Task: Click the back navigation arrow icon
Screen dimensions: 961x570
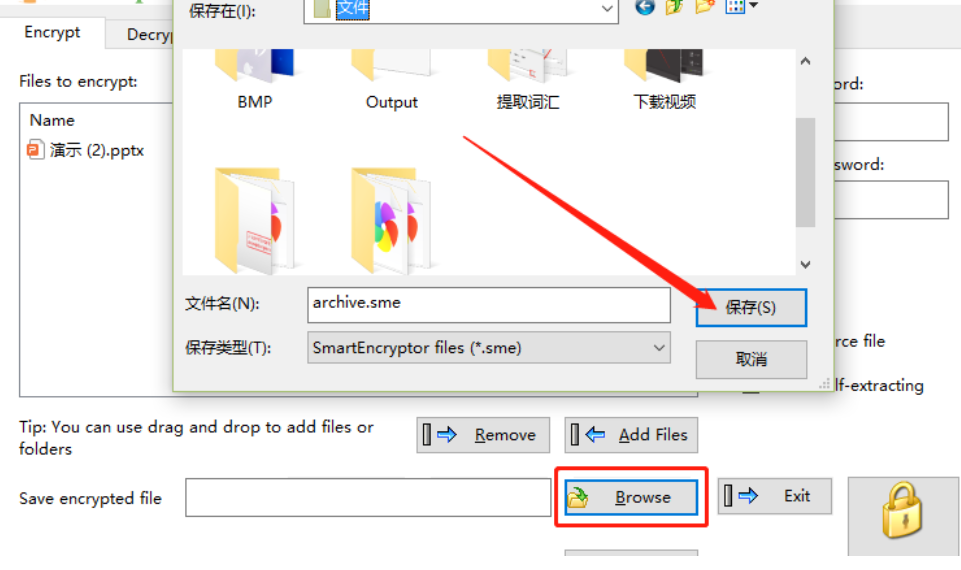Action: pos(645,6)
